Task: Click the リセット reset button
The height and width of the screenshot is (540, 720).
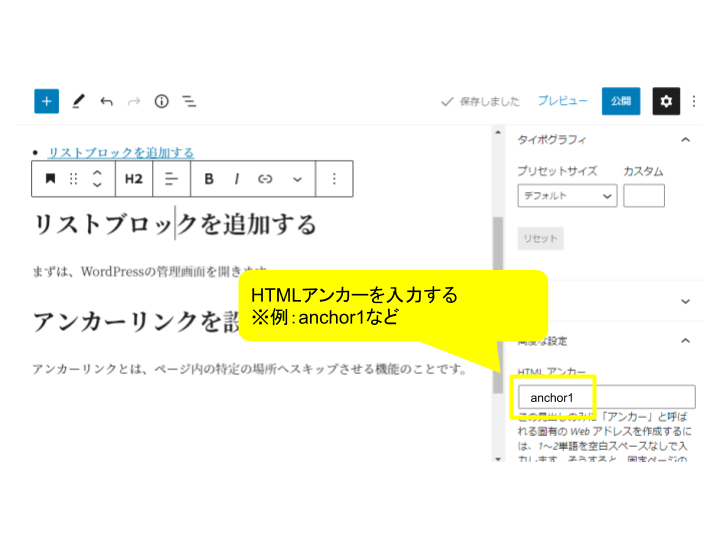Action: pos(540,238)
